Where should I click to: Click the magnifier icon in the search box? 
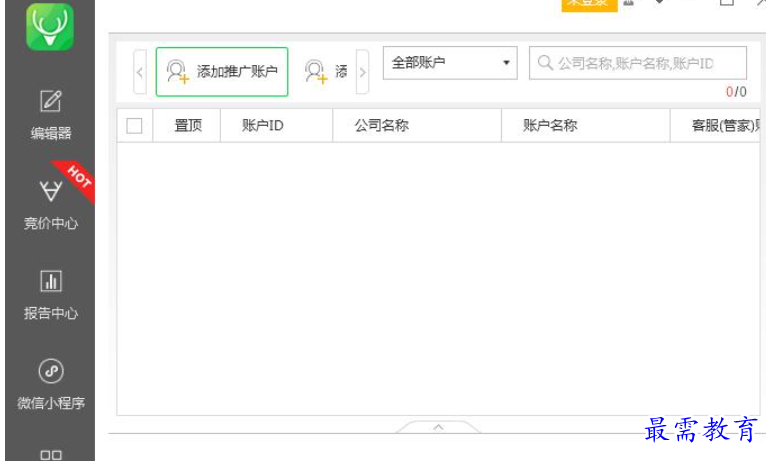click(x=545, y=63)
